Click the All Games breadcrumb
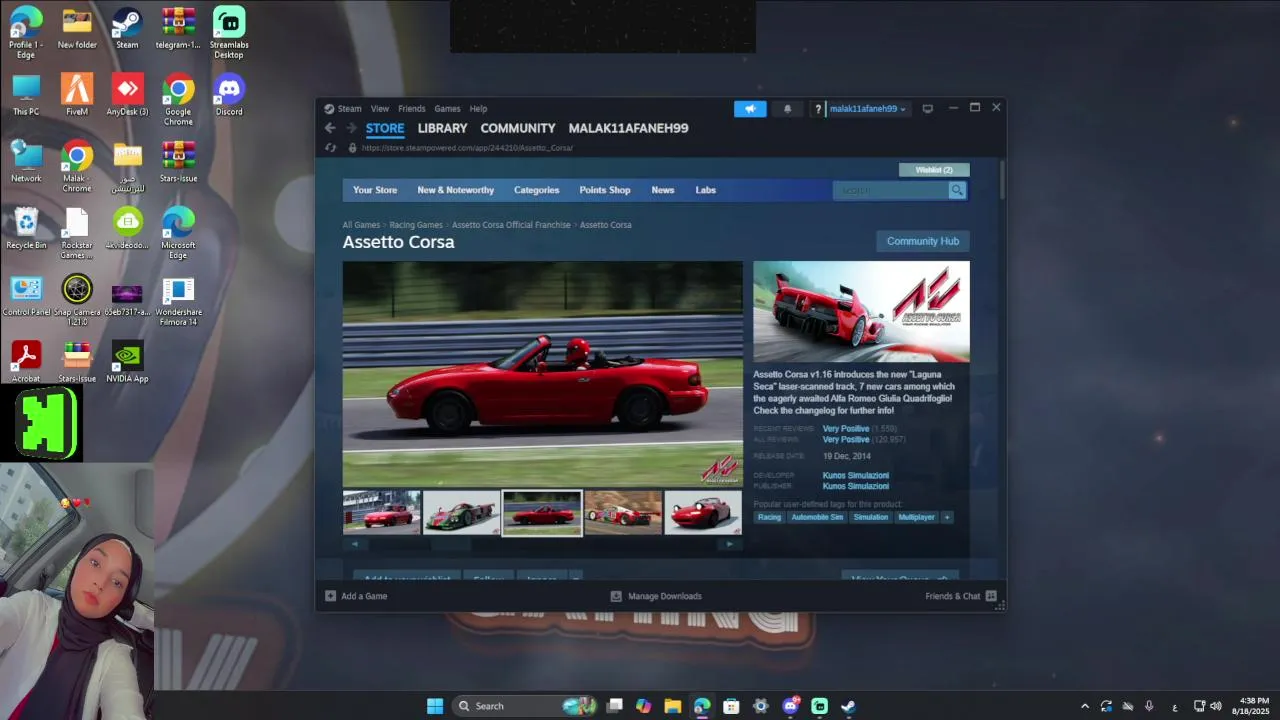Screen dimensions: 1280x720 coord(361,225)
